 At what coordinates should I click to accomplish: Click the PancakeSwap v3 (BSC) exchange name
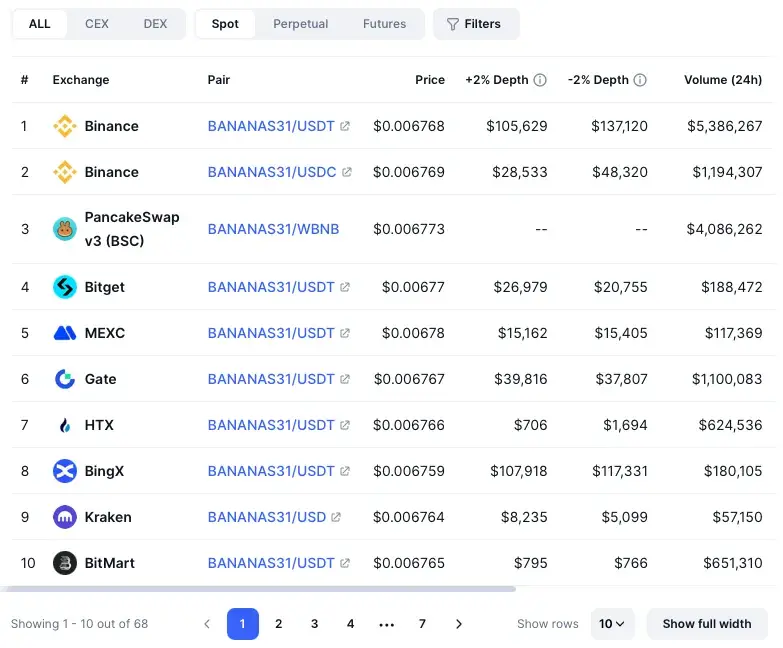132,229
